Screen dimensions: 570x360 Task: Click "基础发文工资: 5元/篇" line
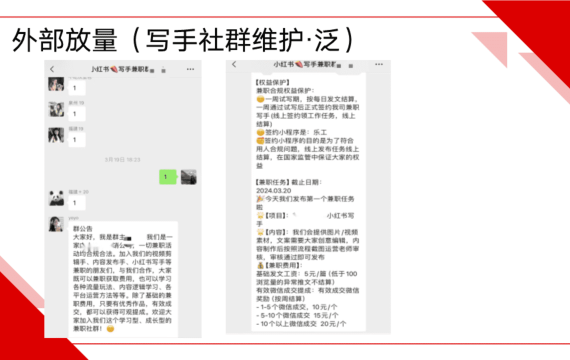click(x=307, y=274)
